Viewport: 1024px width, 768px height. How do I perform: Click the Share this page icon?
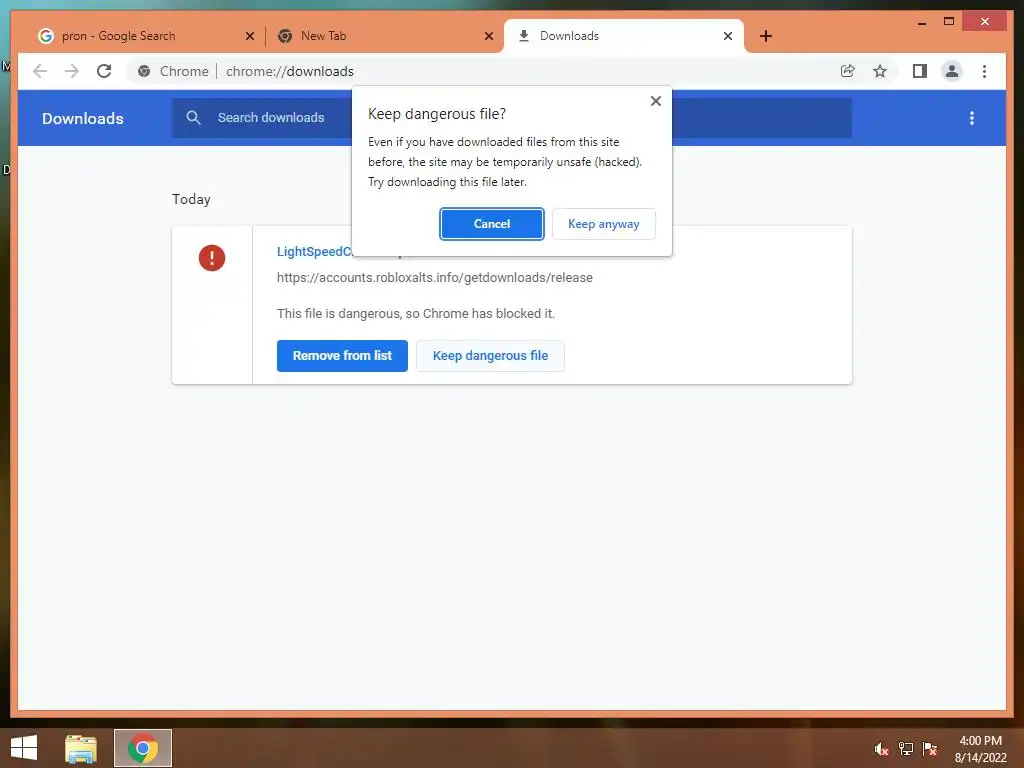[848, 71]
